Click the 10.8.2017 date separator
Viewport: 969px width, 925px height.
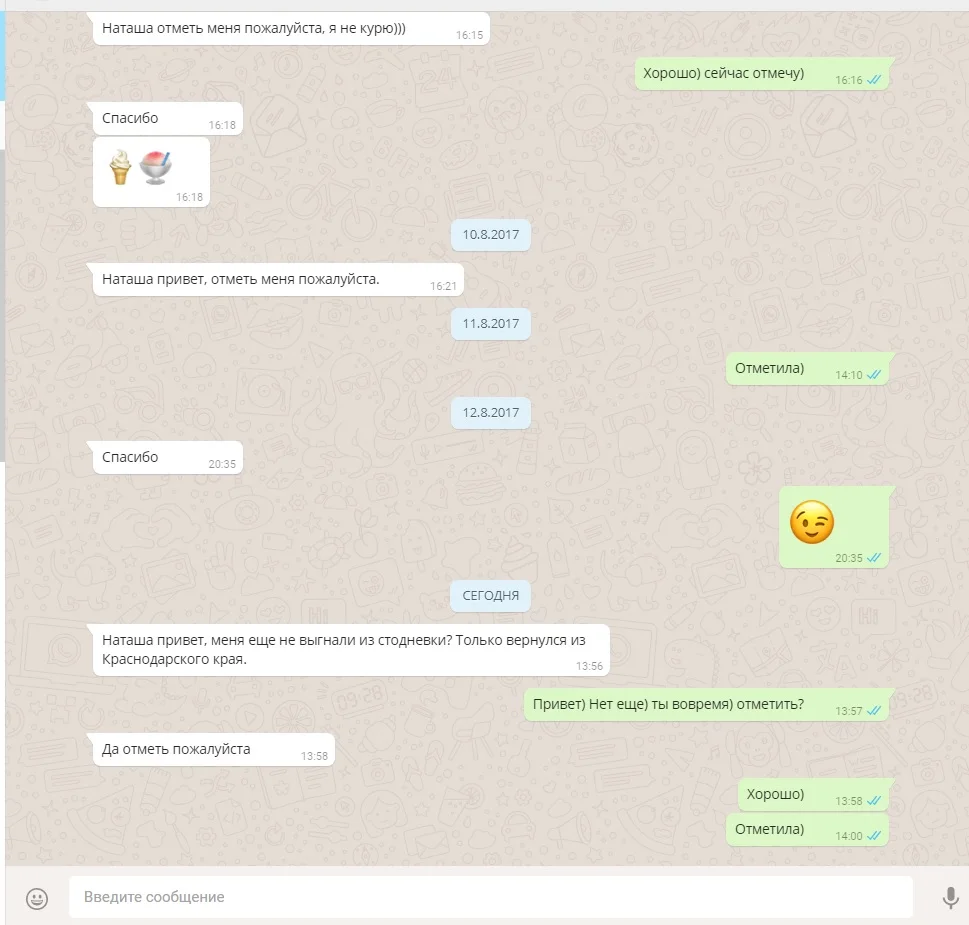pyautogui.click(x=491, y=235)
